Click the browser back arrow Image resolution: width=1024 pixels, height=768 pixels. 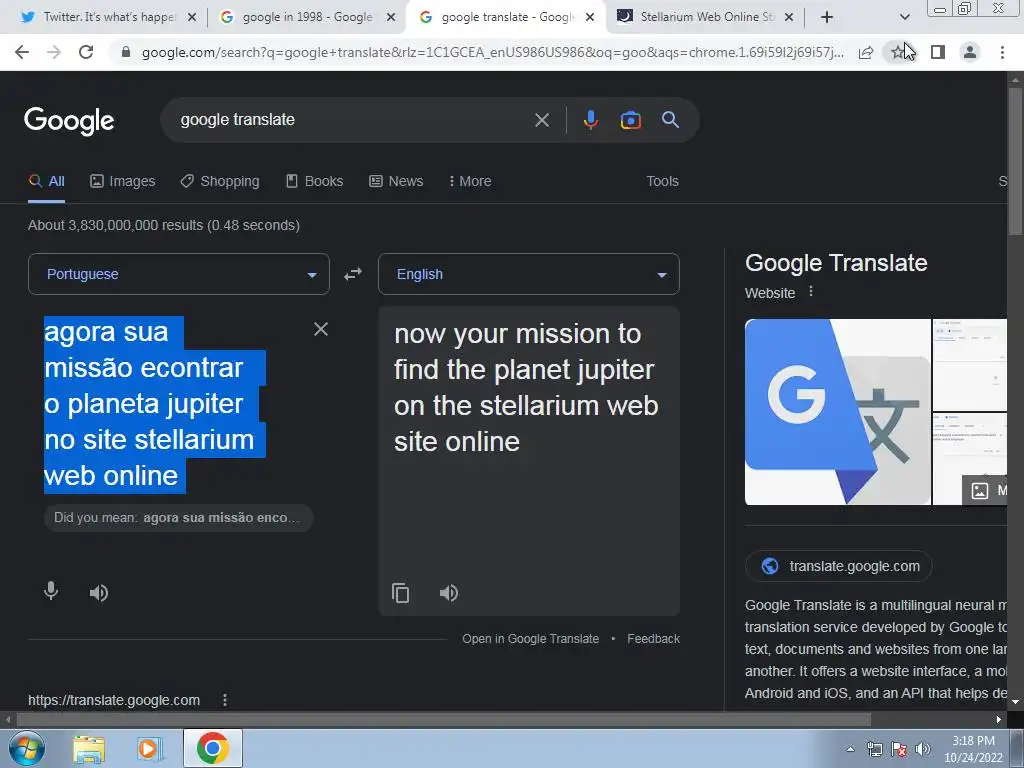tap(22, 52)
